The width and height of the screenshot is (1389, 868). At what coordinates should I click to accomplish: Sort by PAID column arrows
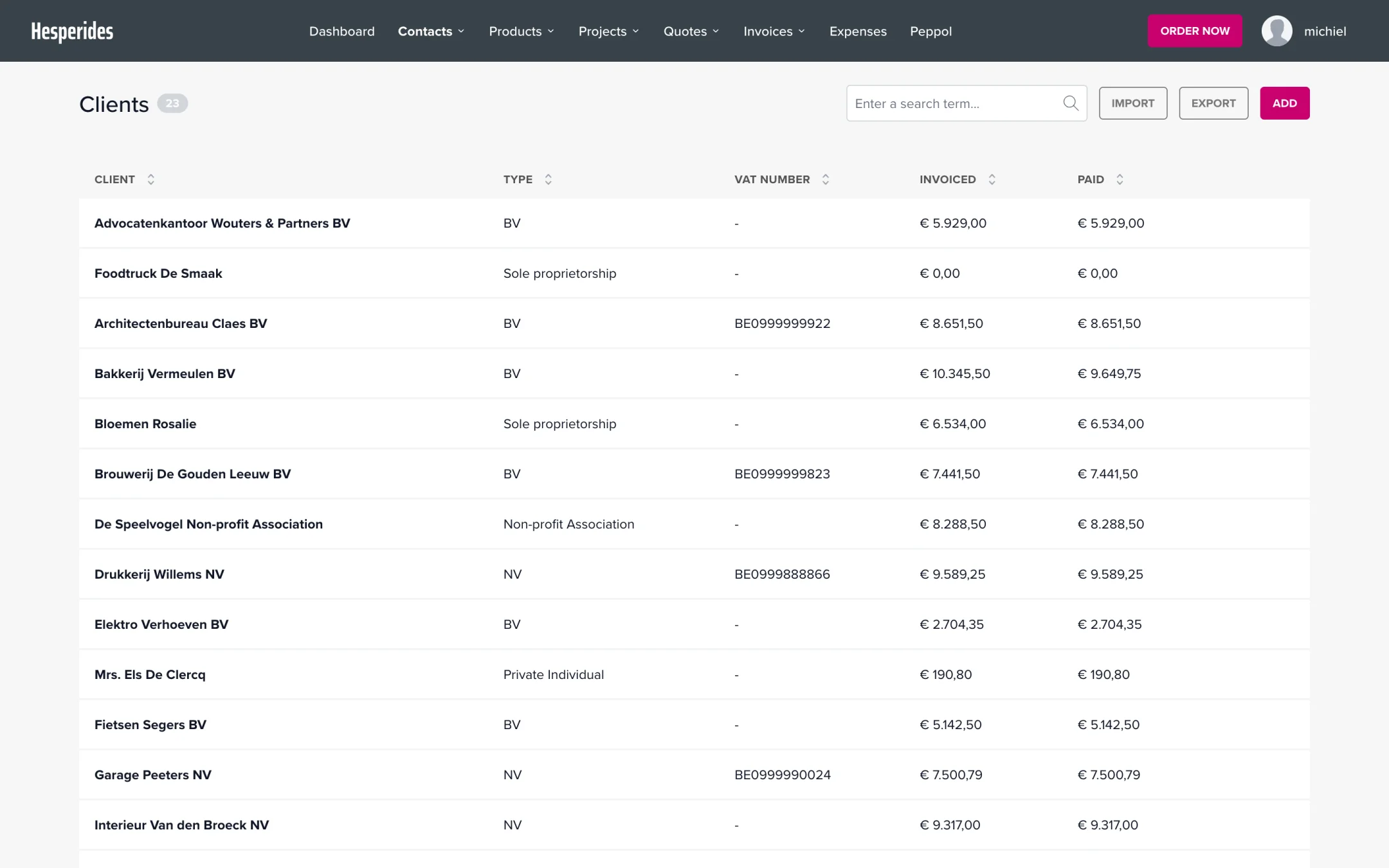1120,179
